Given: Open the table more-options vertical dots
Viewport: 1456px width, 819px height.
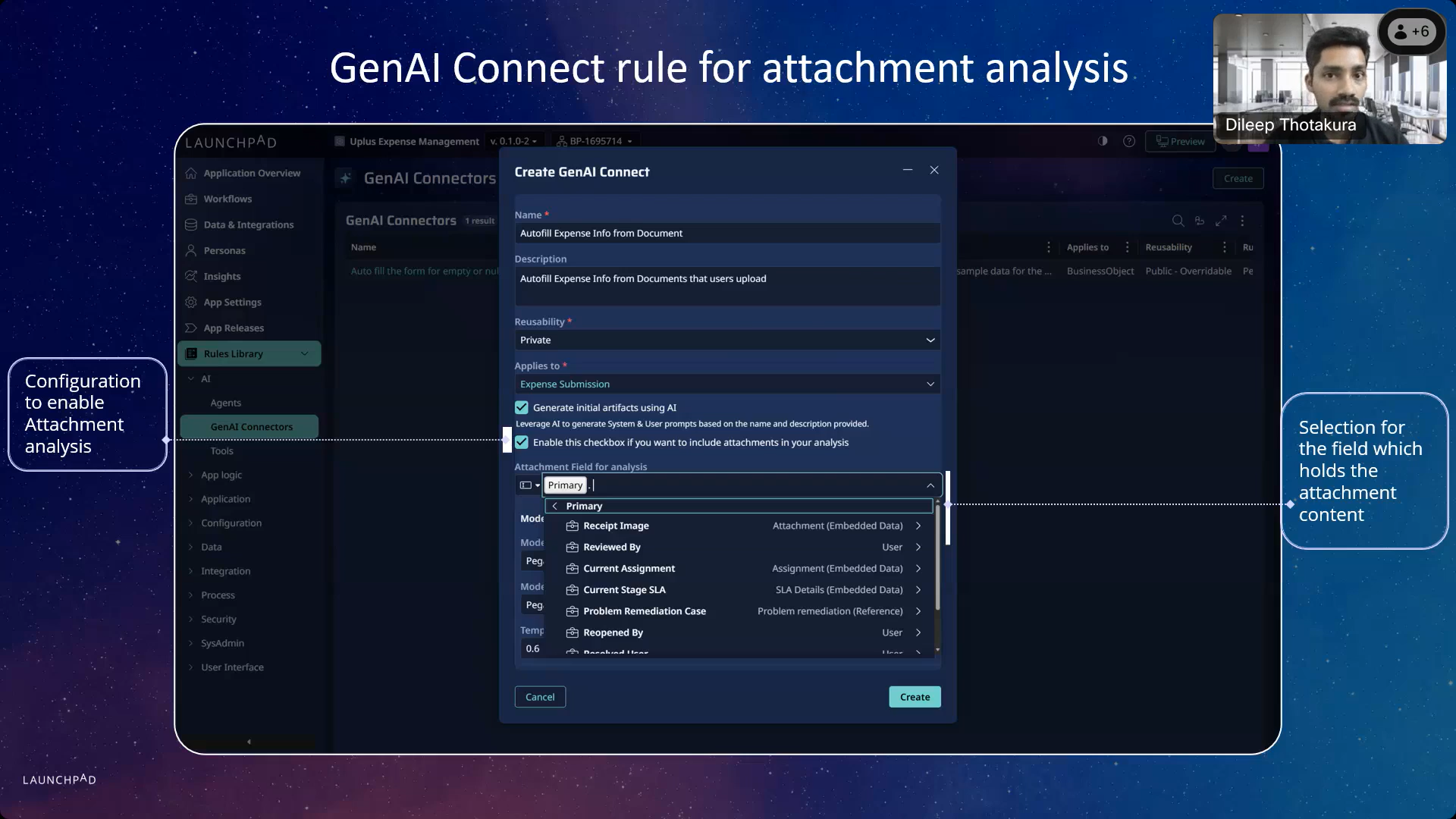Looking at the screenshot, I should [x=1242, y=221].
